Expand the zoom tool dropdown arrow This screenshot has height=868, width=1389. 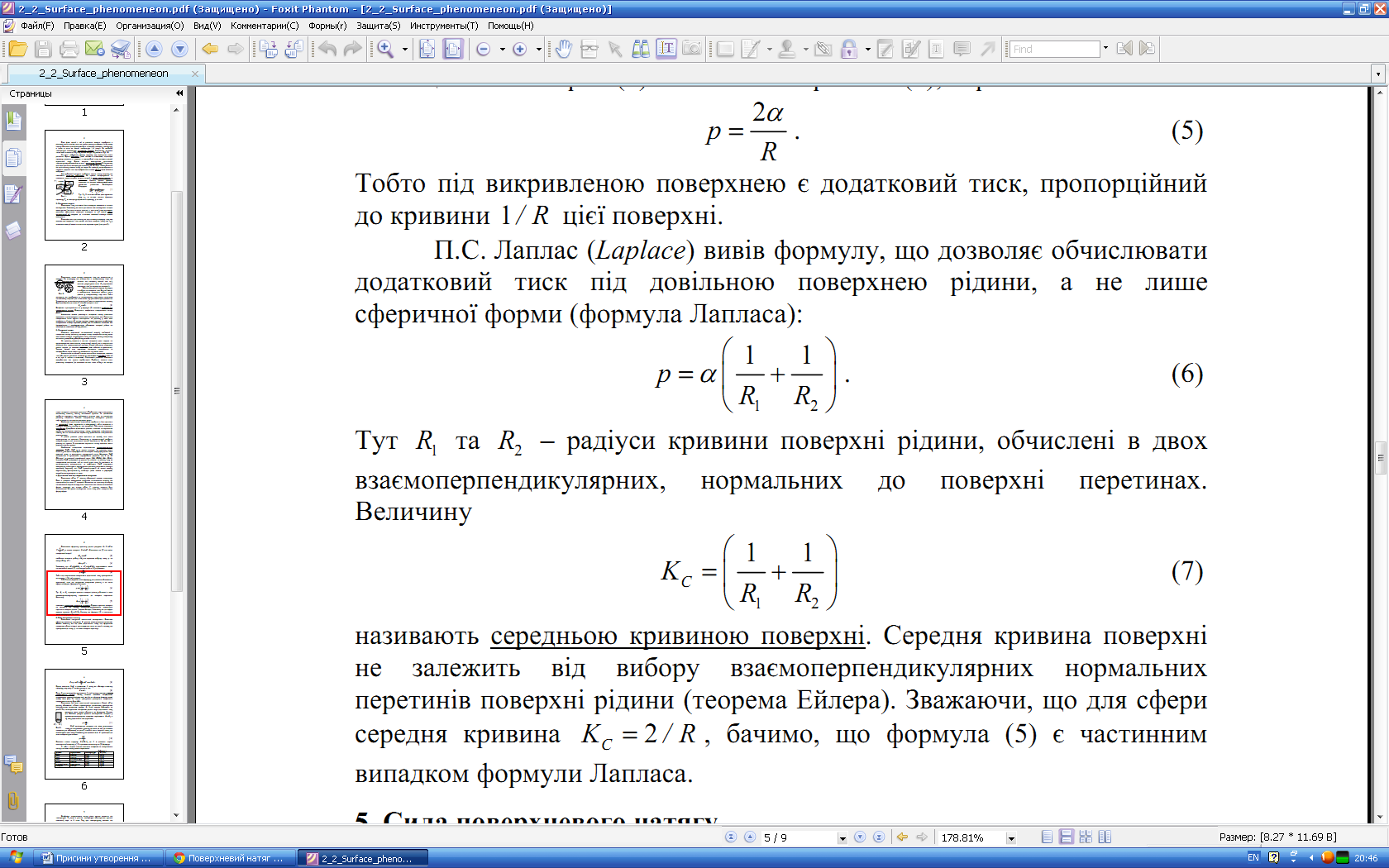coord(405,50)
